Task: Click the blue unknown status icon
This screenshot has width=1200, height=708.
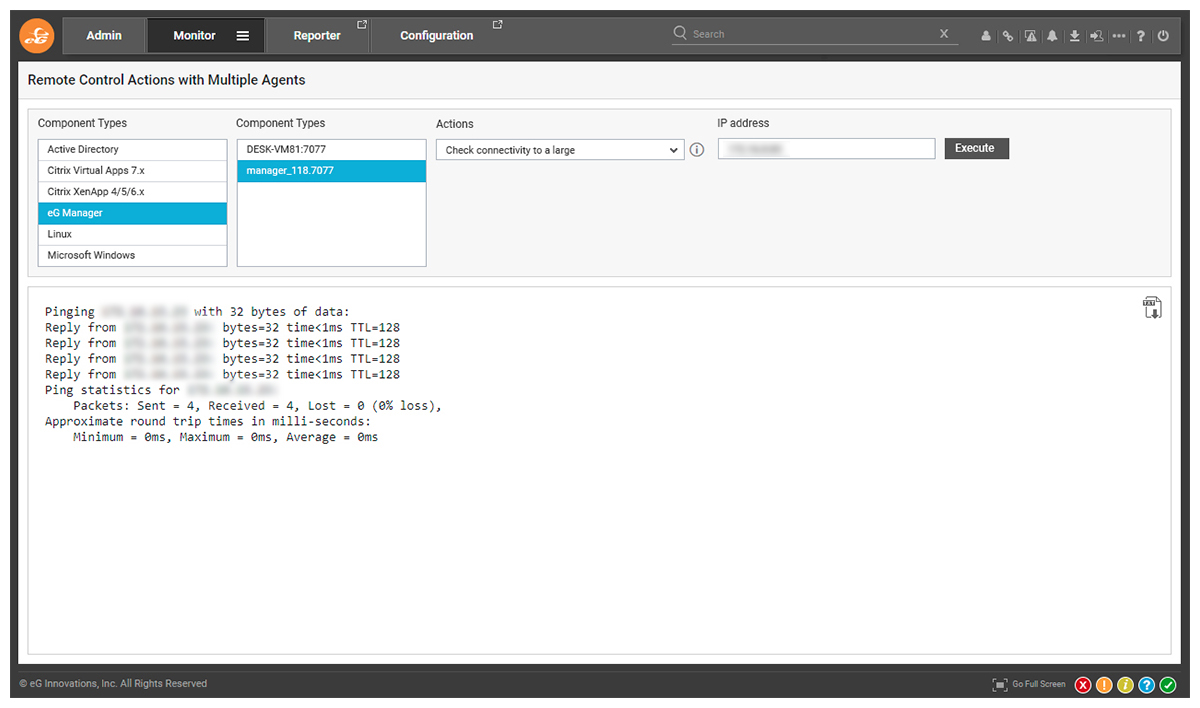Action: pos(1146,685)
